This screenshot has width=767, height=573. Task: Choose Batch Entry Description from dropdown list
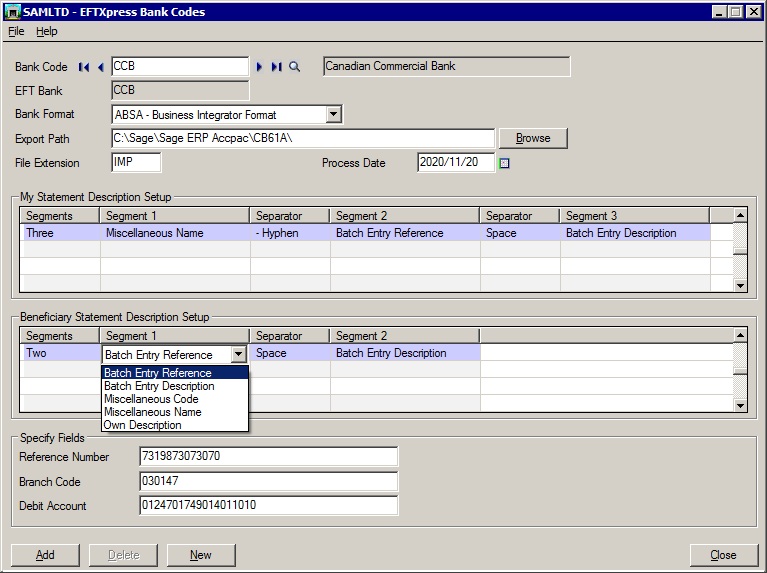pos(175,386)
